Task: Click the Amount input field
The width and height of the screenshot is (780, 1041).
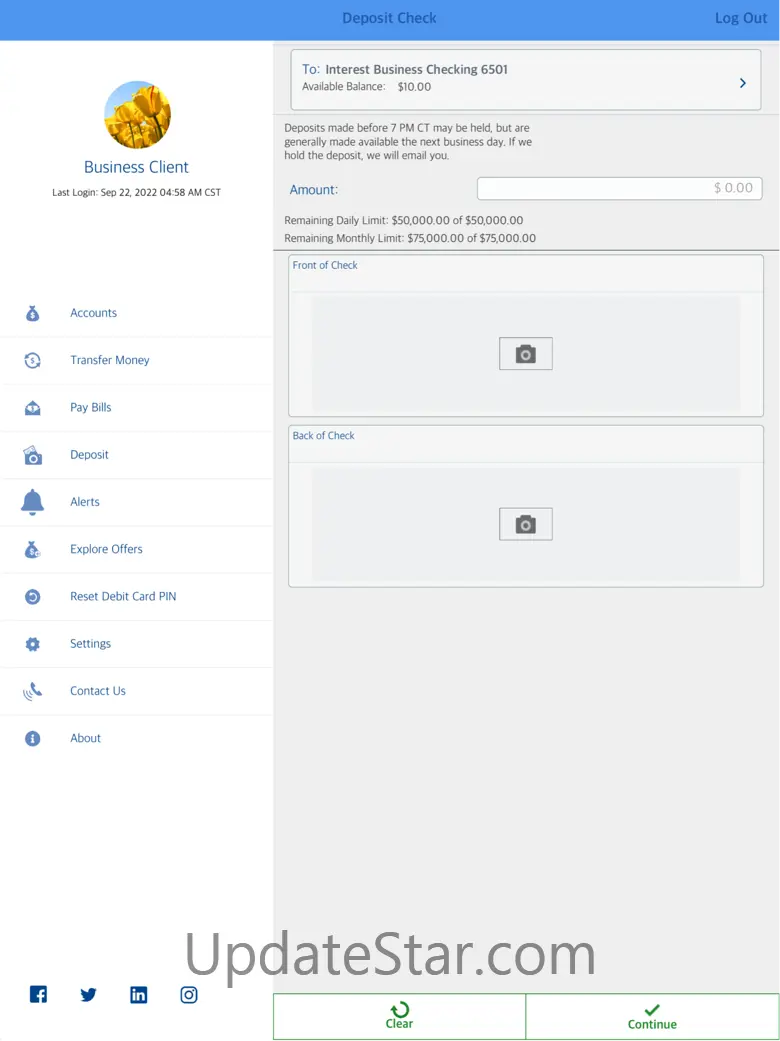Action: (x=619, y=189)
